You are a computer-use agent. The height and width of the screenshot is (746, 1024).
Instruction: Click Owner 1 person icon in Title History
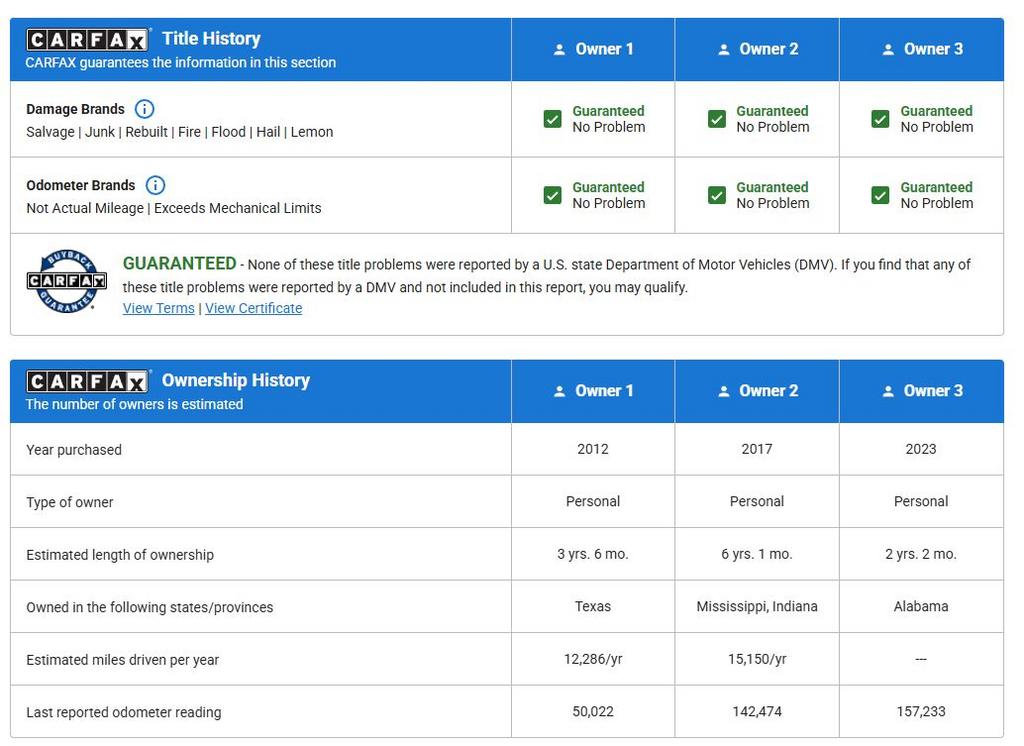[559, 49]
